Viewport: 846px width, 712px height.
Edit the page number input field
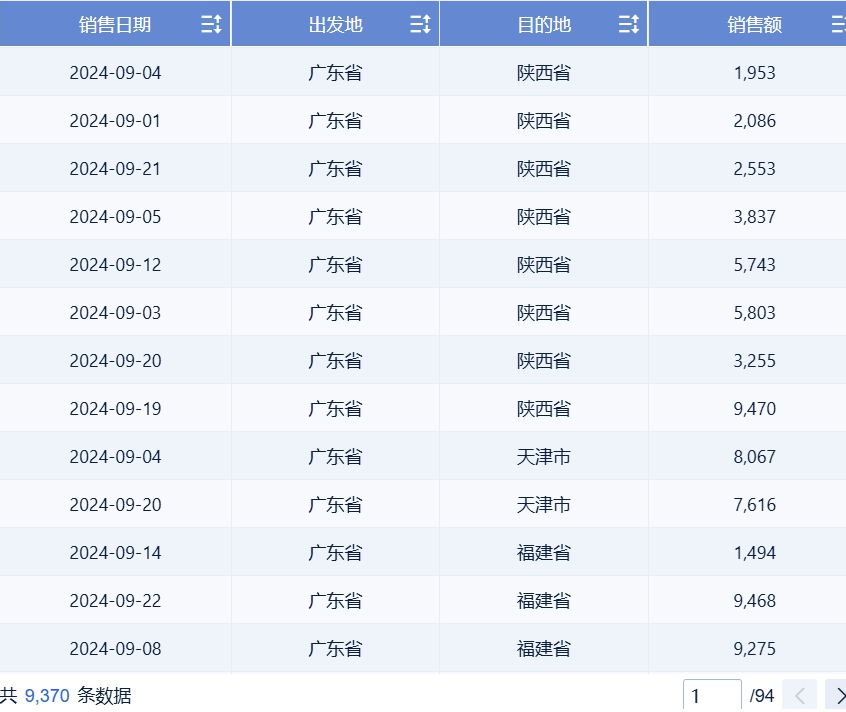click(712, 696)
